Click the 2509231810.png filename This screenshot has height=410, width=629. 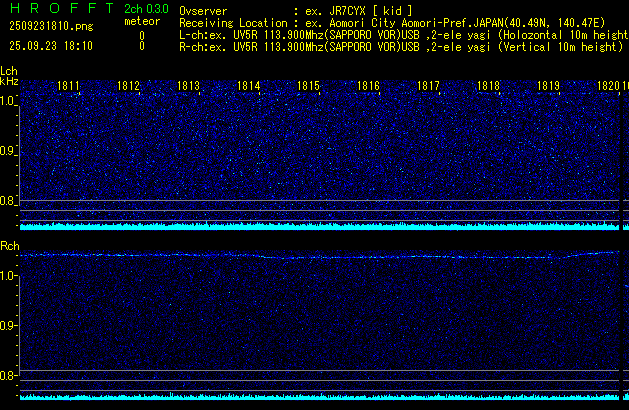49,27
